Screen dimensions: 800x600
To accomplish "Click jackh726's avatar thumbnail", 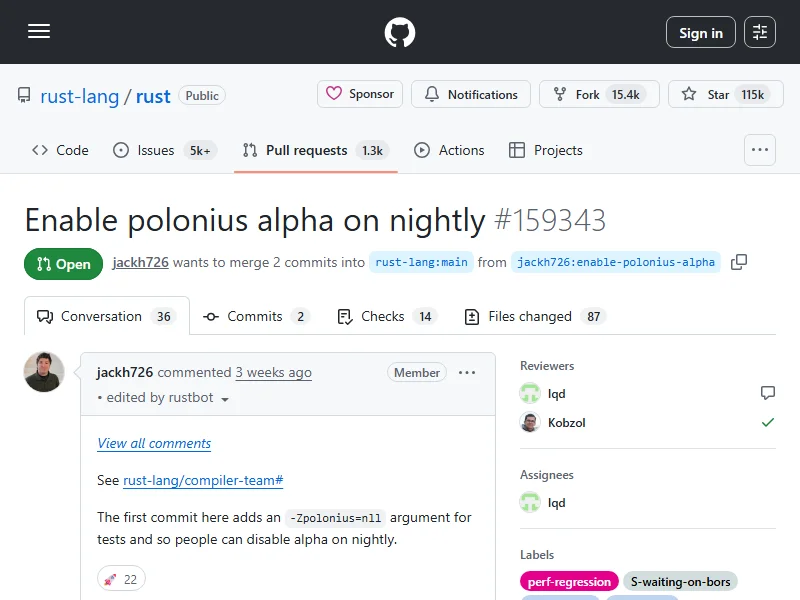I will pos(44,372).
